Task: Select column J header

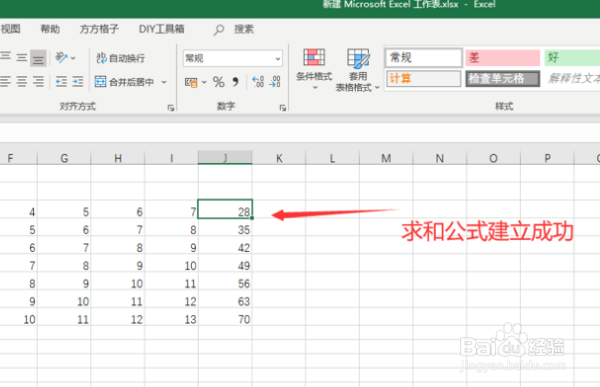Action: pyautogui.click(x=225, y=158)
